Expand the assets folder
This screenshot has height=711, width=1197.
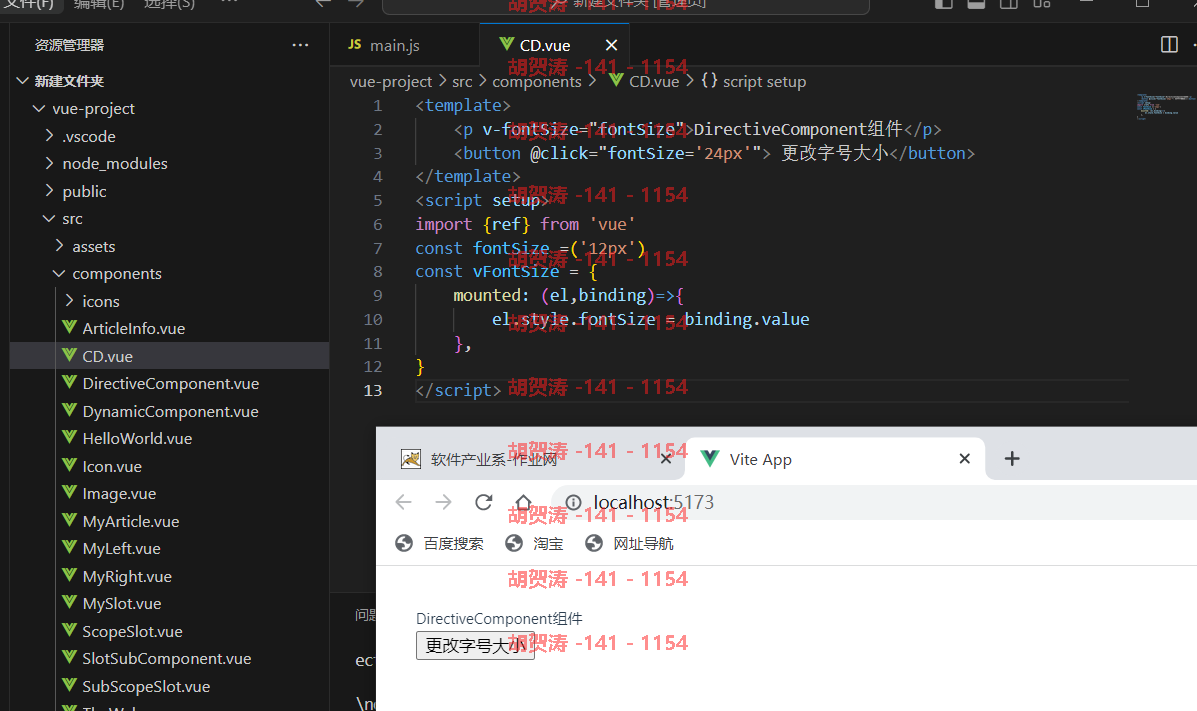(169, 246)
